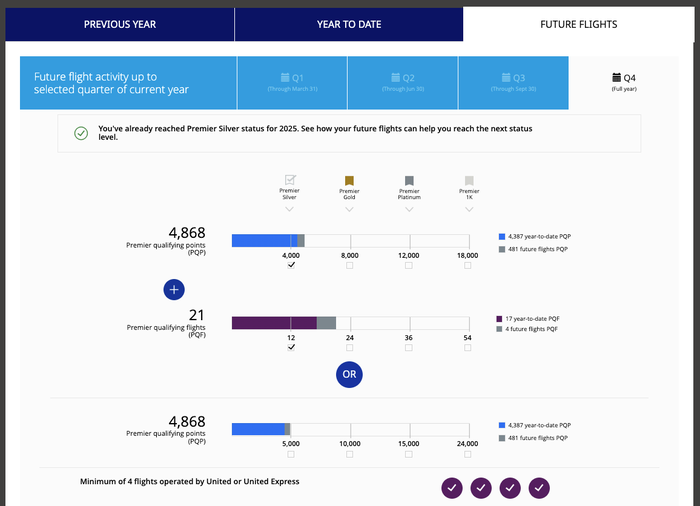Click the last purple flight checkmark circle
Image resolution: width=700 pixels, height=506 pixels.
pos(539,488)
